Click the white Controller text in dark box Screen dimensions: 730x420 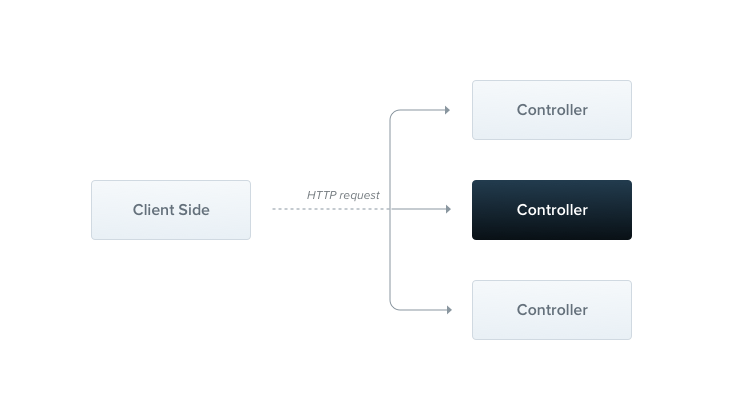[x=552, y=210]
